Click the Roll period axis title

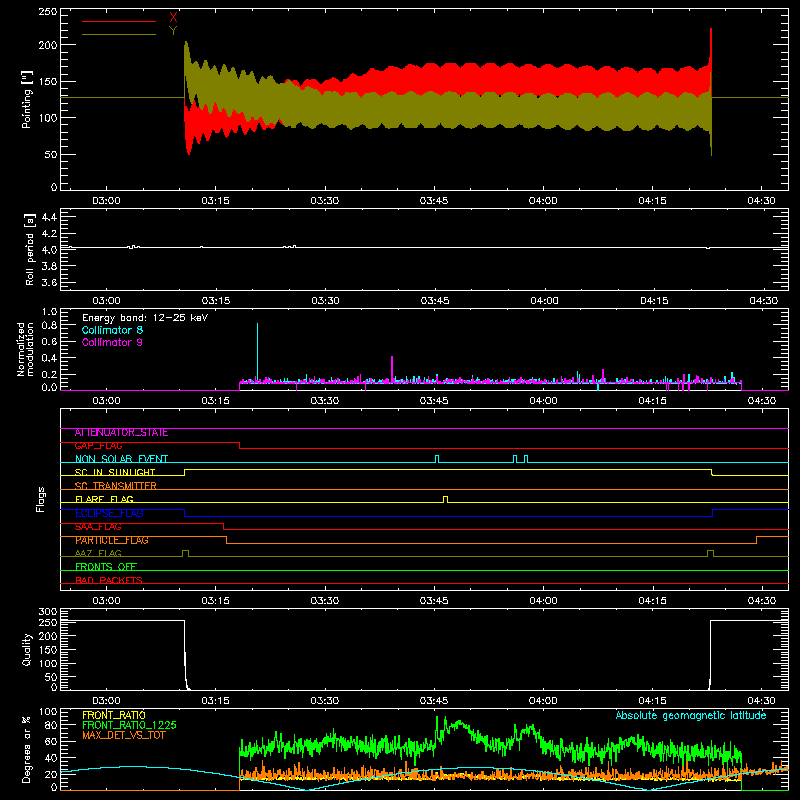[30, 249]
